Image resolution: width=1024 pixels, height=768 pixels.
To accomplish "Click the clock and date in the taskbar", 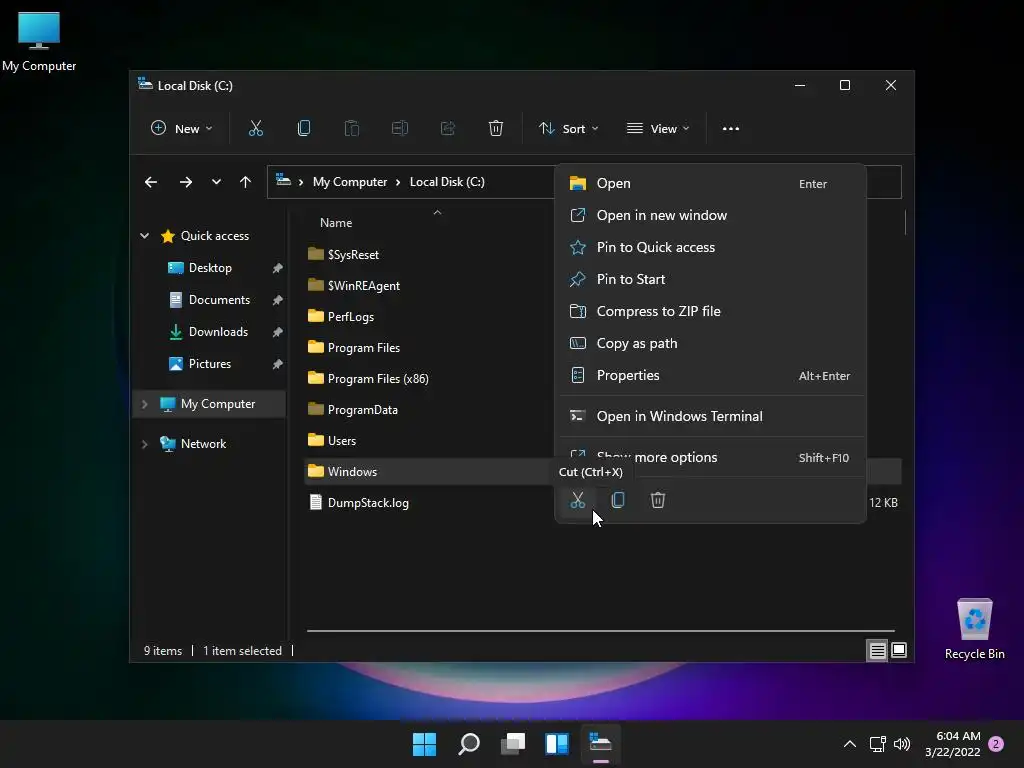I will 952,744.
